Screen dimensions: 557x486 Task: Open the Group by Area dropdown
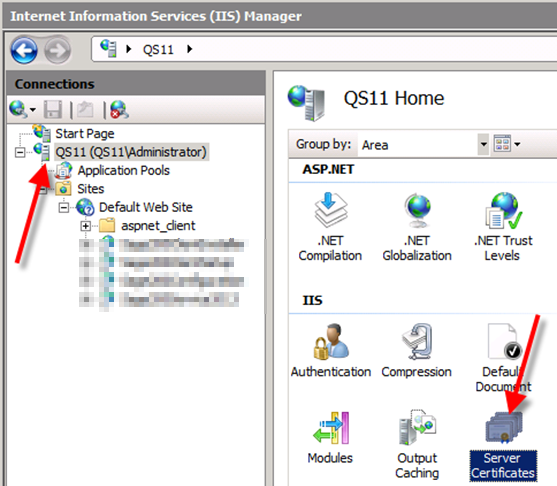(483, 144)
